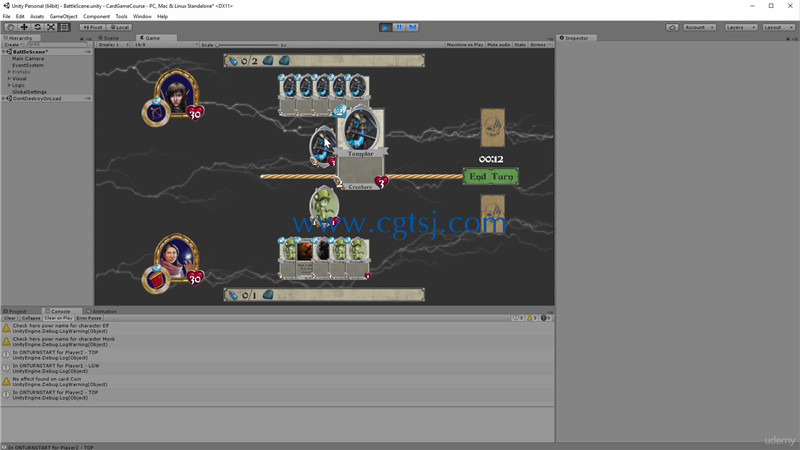The width and height of the screenshot is (800, 450).
Task: Open the Gizmos dropdown
Action: tap(540, 45)
